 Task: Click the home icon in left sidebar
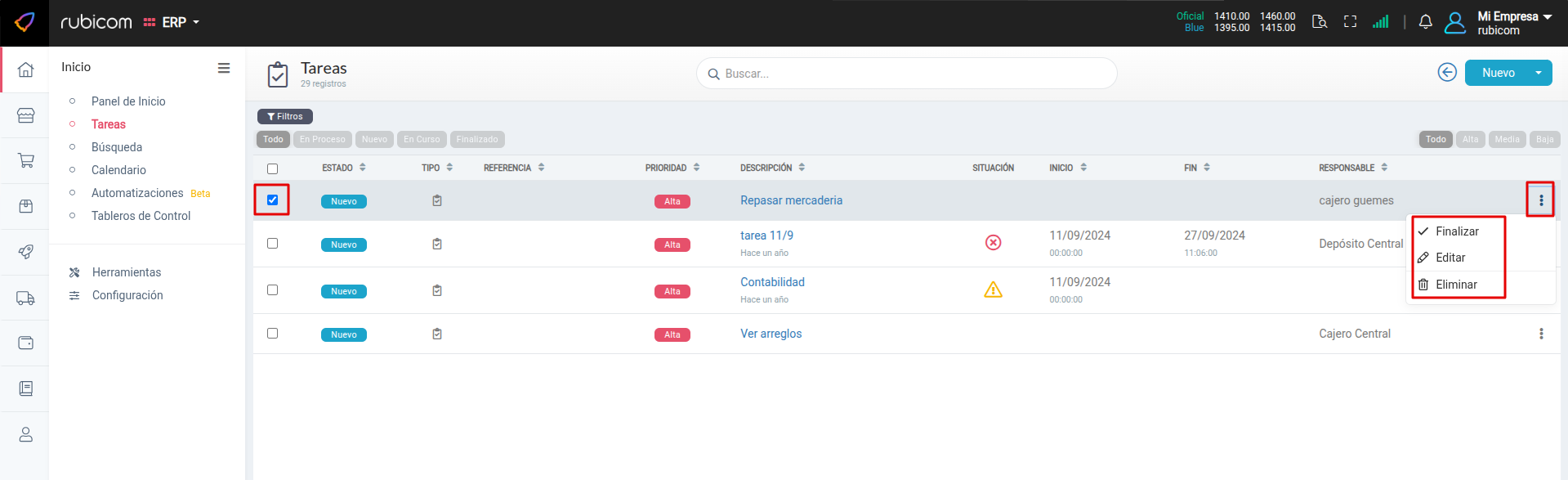tap(25, 70)
